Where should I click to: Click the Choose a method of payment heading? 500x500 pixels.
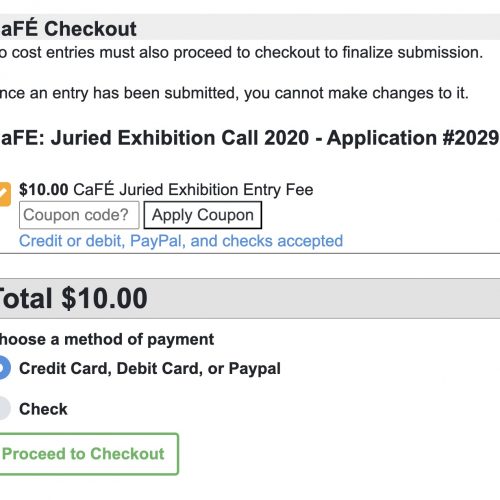(x=107, y=340)
